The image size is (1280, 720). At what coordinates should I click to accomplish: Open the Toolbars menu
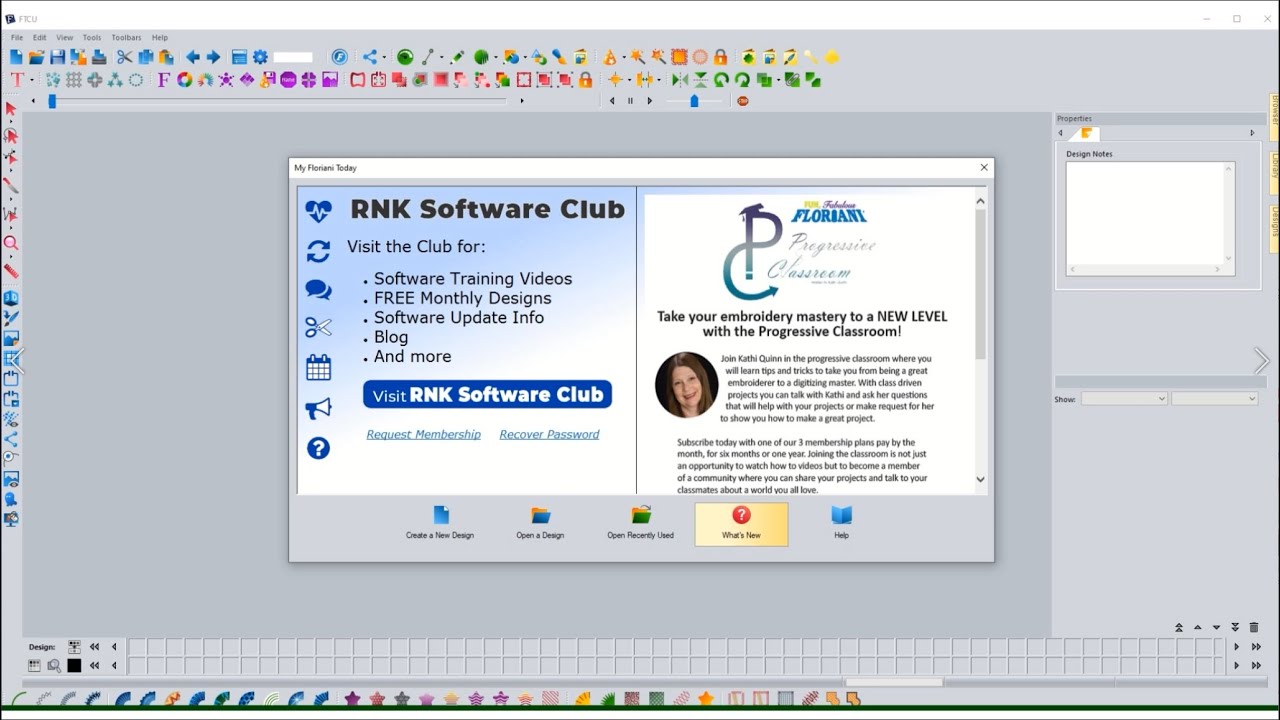[x=126, y=38]
